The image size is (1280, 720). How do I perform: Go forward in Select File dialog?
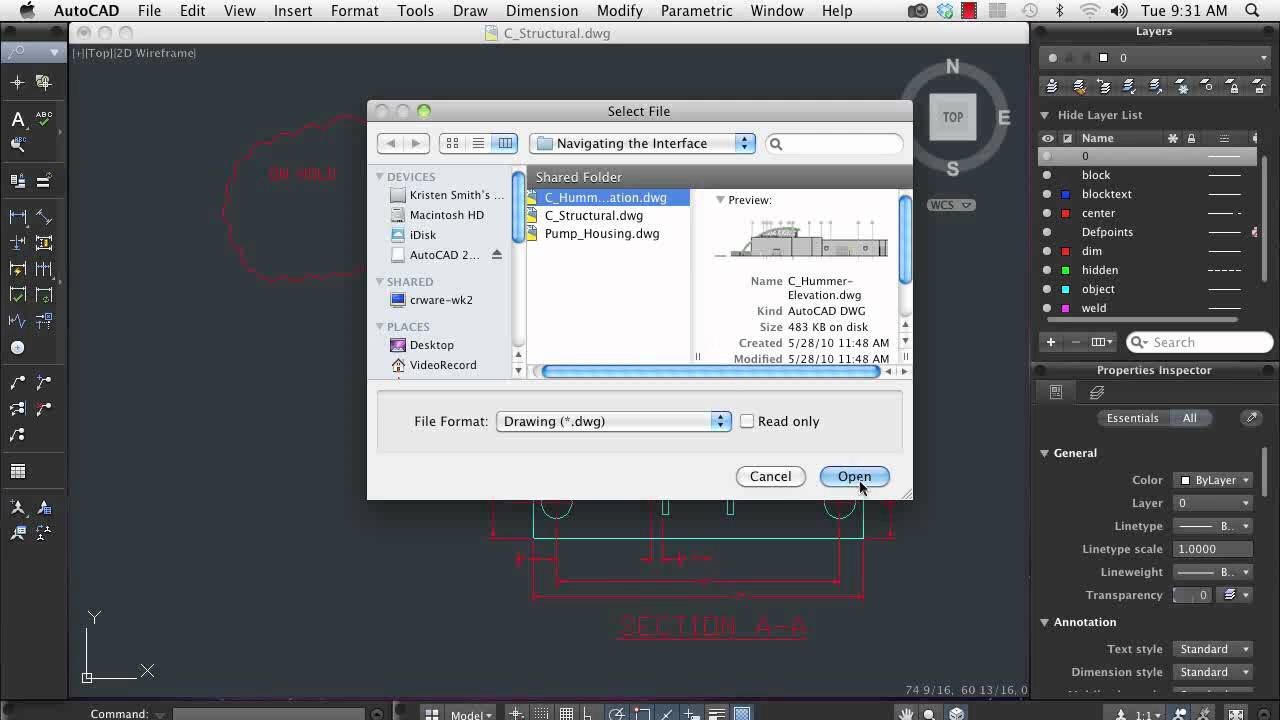417,143
